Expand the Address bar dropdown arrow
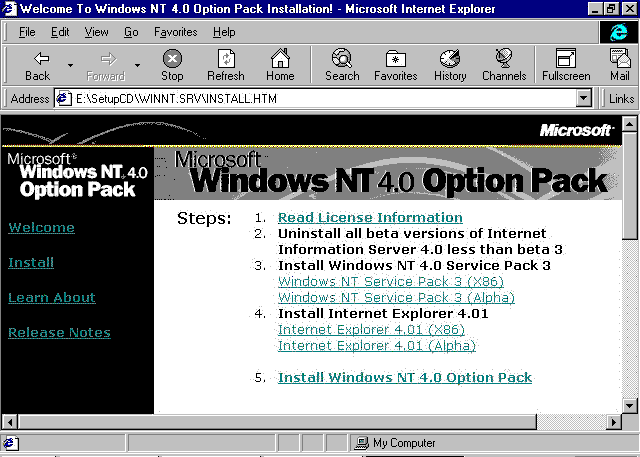Viewport: 640px width, 457px height. point(584,99)
